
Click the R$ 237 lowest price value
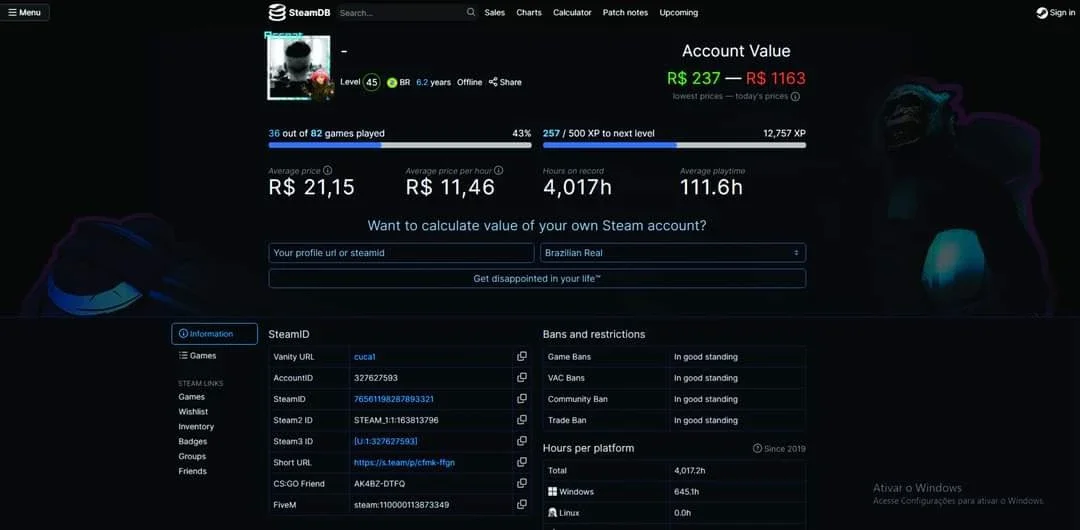pos(694,78)
